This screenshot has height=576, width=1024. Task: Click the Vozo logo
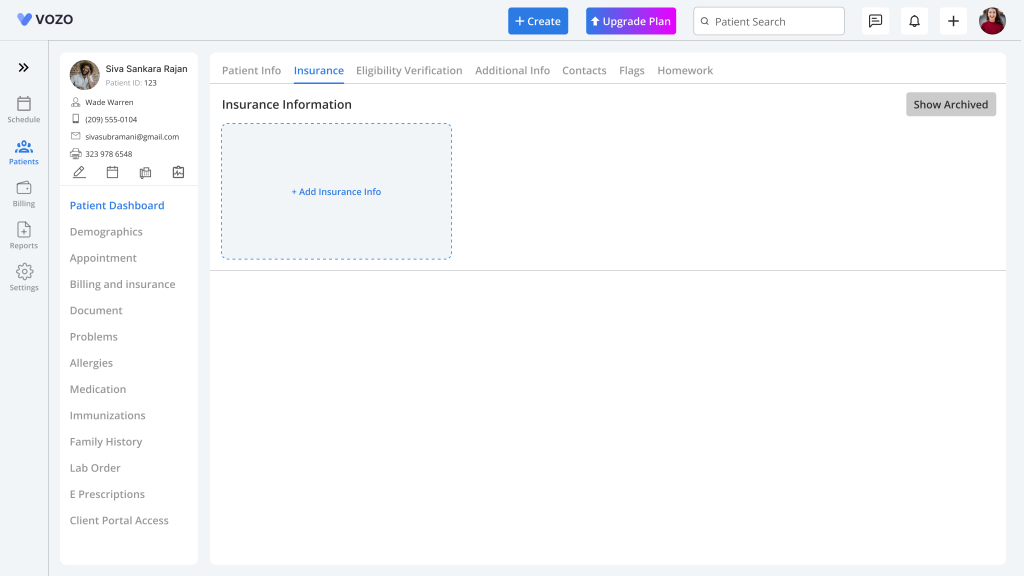(45, 20)
